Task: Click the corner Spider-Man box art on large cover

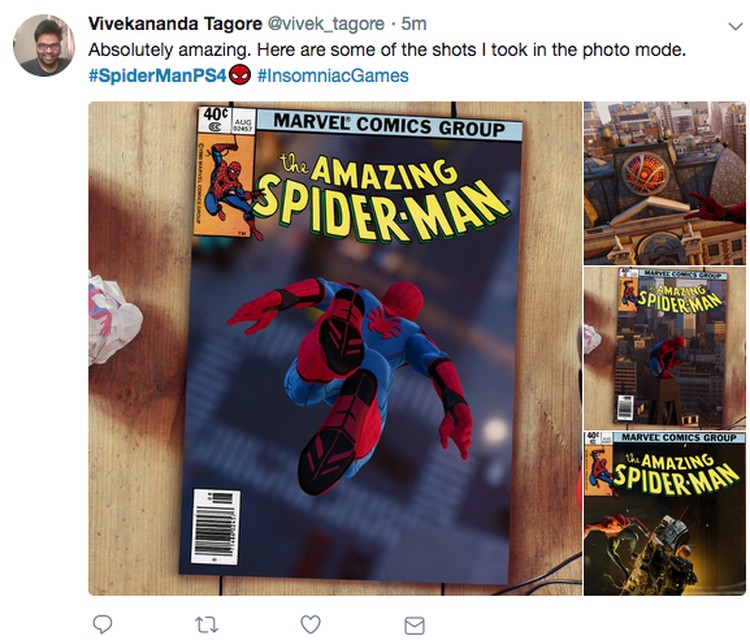Action: pyautogui.click(x=225, y=185)
